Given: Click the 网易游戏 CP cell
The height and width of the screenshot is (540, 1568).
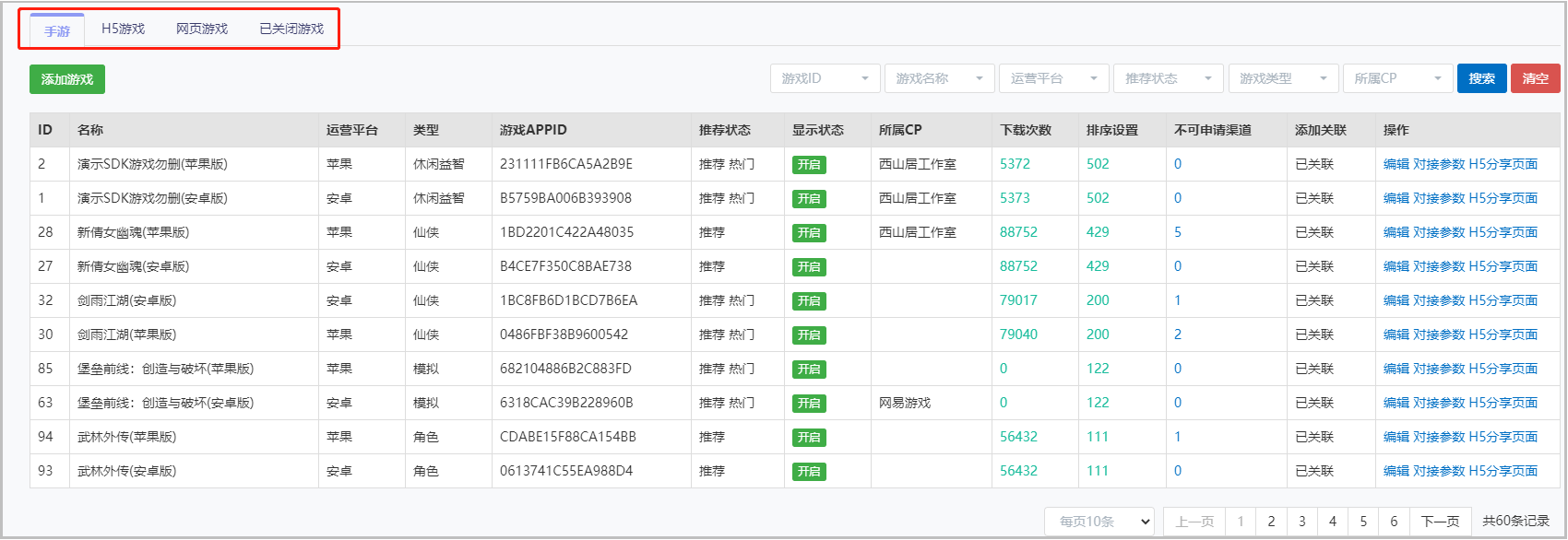Looking at the screenshot, I should [x=905, y=403].
